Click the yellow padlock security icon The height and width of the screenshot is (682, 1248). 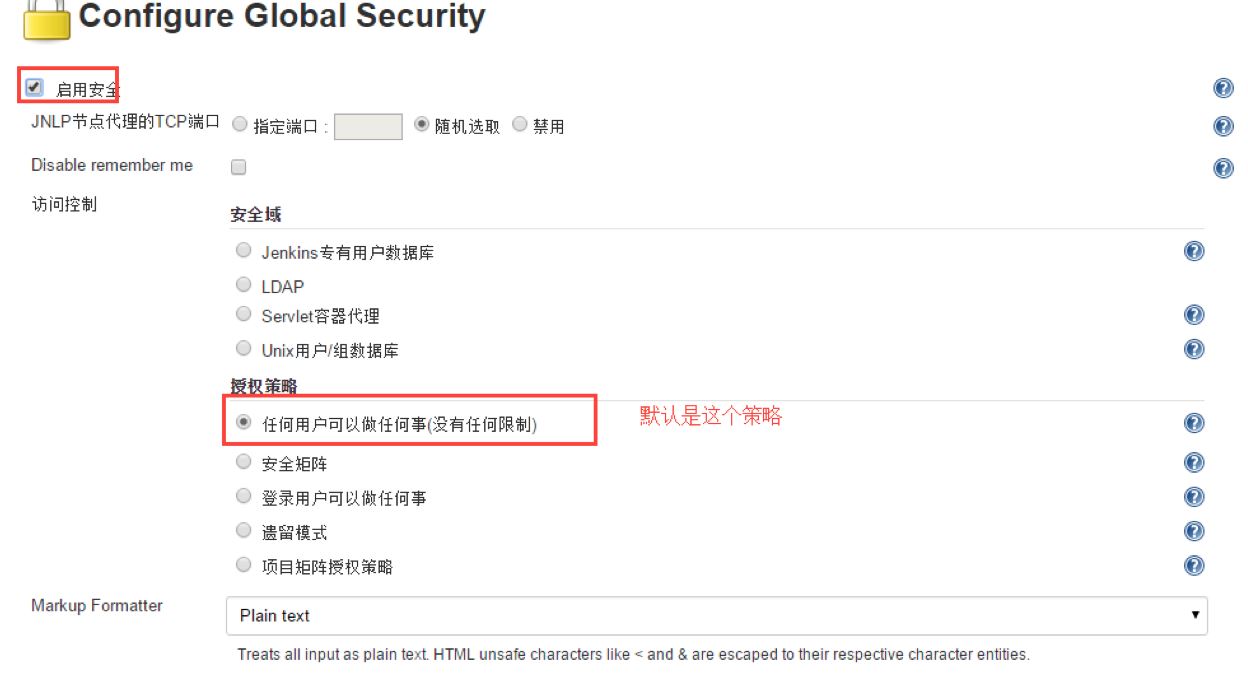click(x=46, y=20)
